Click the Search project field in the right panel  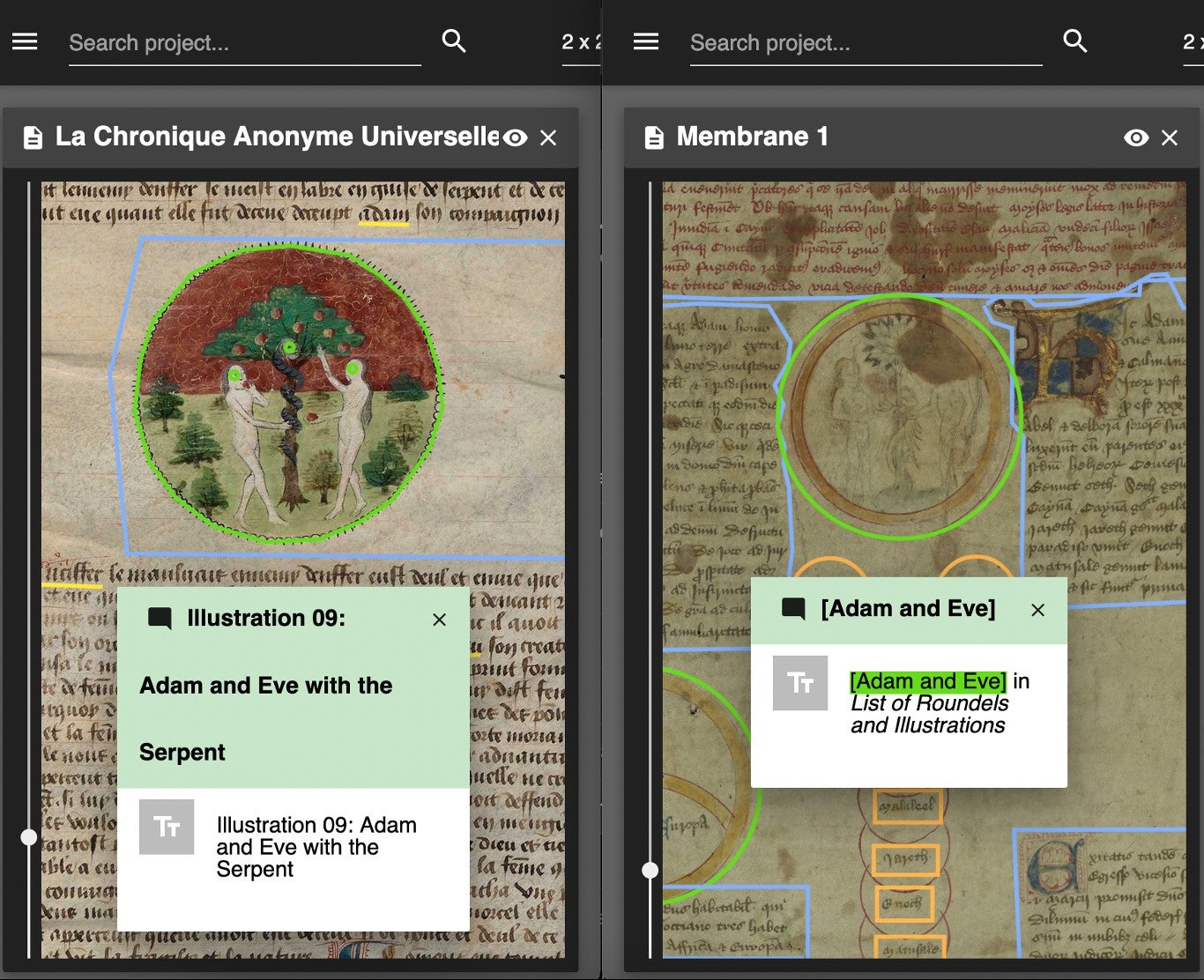pyautogui.click(x=864, y=42)
